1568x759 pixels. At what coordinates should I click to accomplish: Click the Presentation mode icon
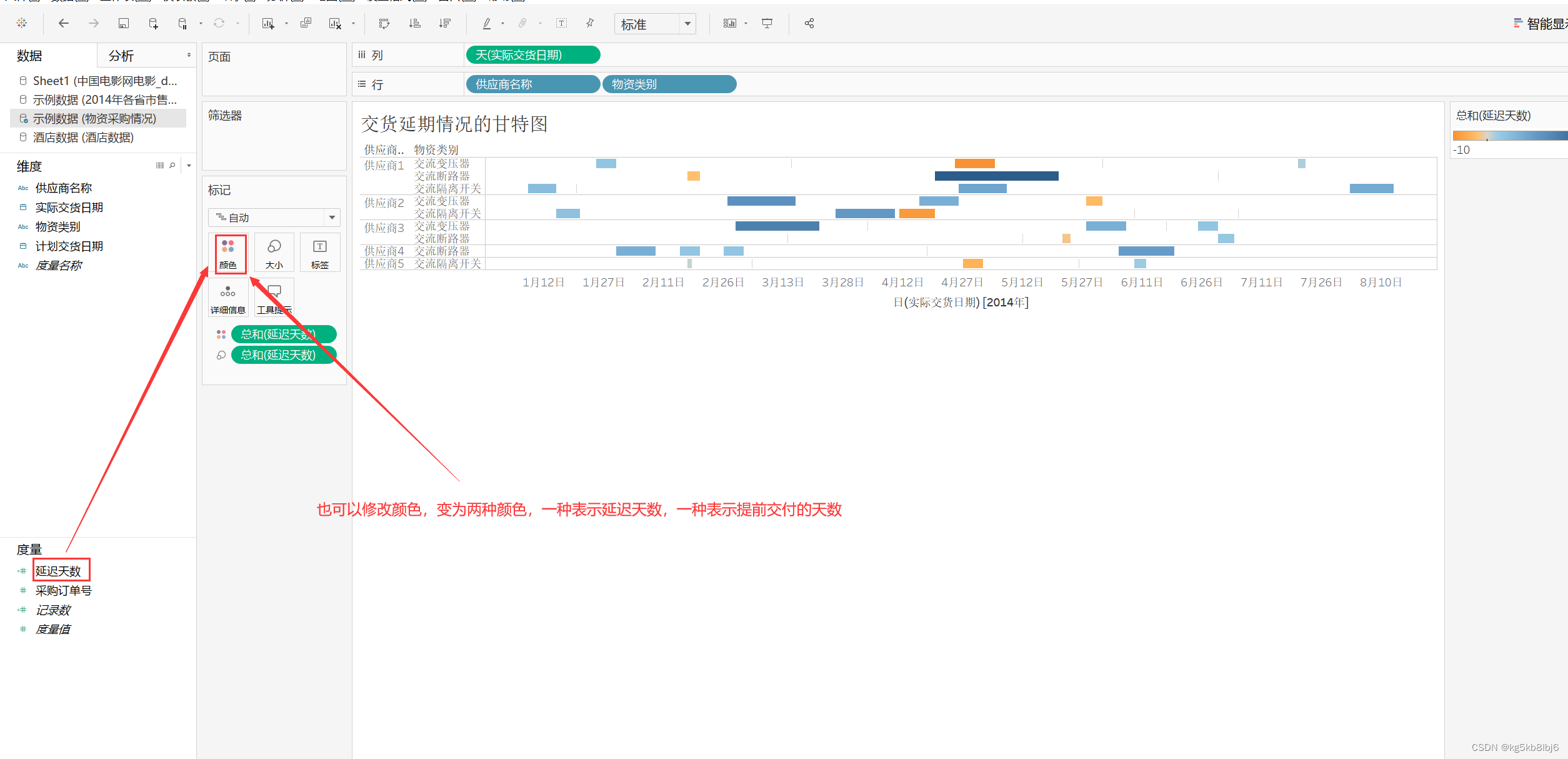coord(767,23)
